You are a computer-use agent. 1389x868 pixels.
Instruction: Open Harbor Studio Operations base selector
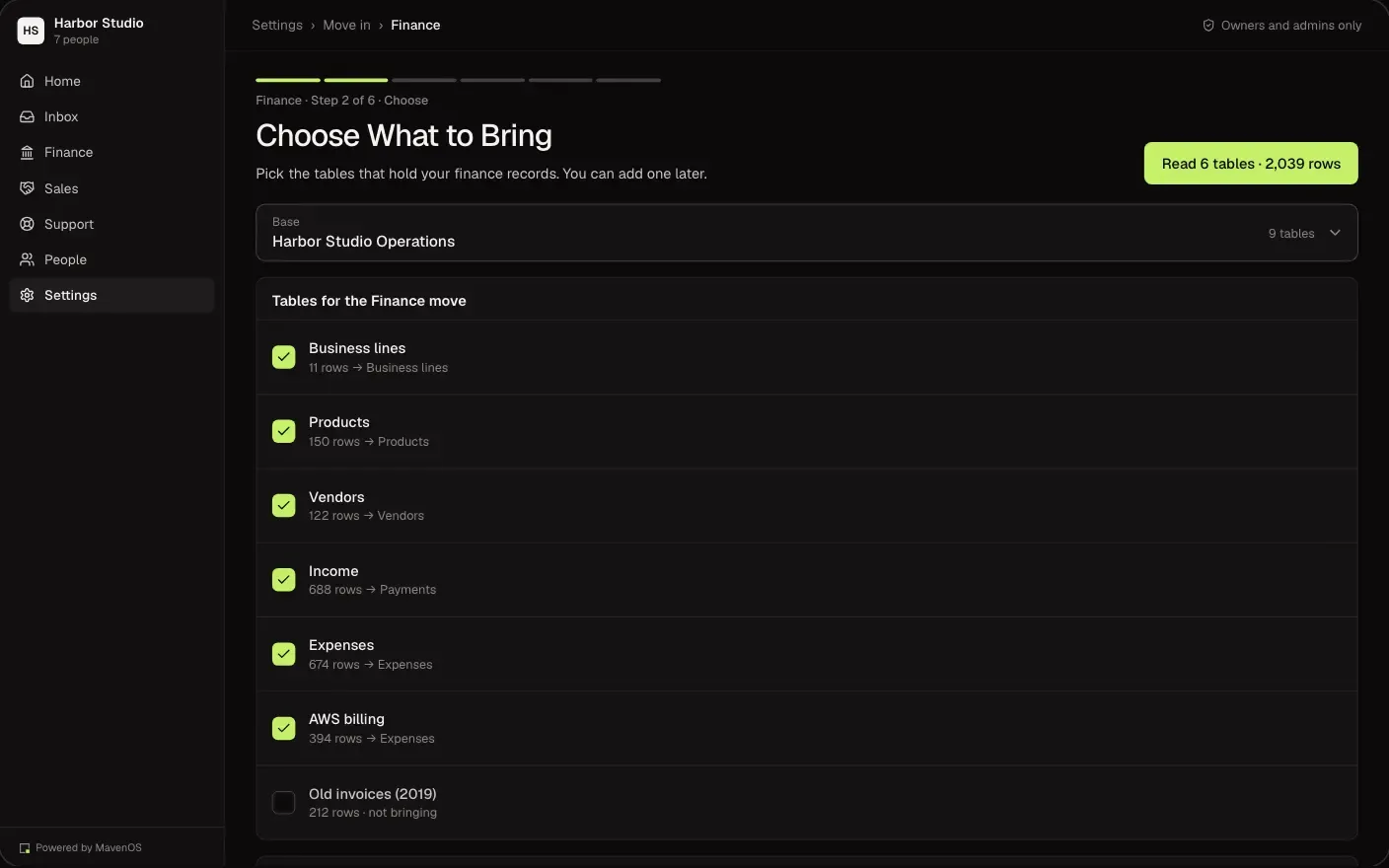click(806, 233)
